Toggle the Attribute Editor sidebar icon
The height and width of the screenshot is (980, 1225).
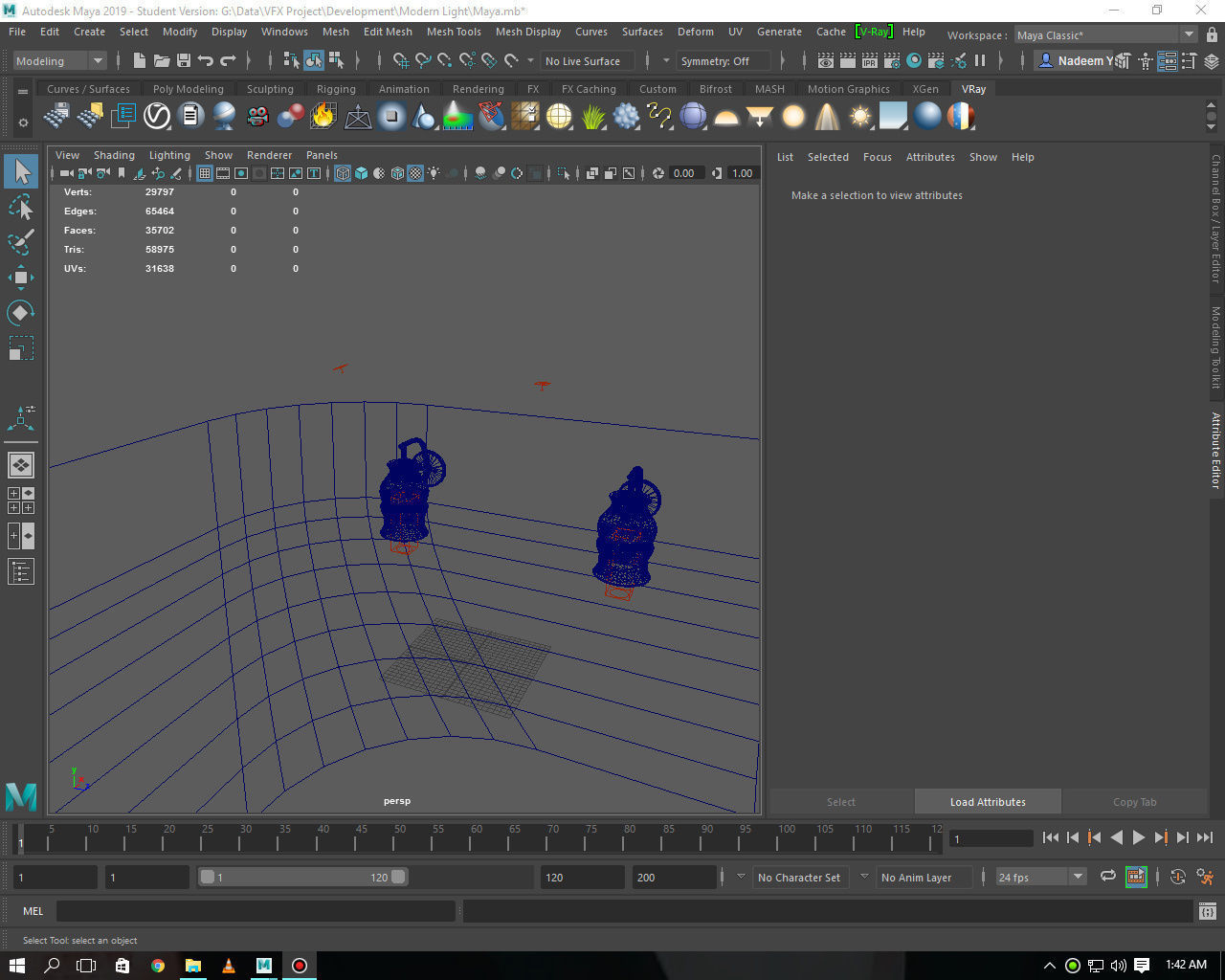coord(1167,61)
